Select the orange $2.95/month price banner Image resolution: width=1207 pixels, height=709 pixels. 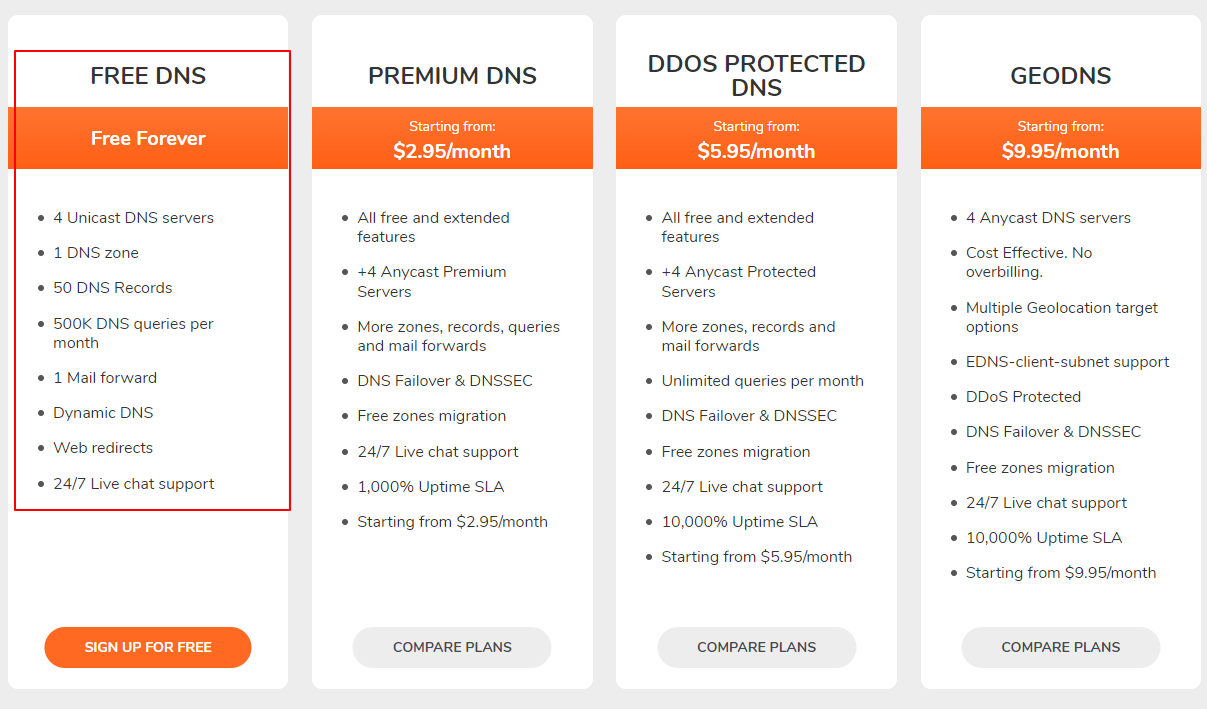tap(452, 139)
